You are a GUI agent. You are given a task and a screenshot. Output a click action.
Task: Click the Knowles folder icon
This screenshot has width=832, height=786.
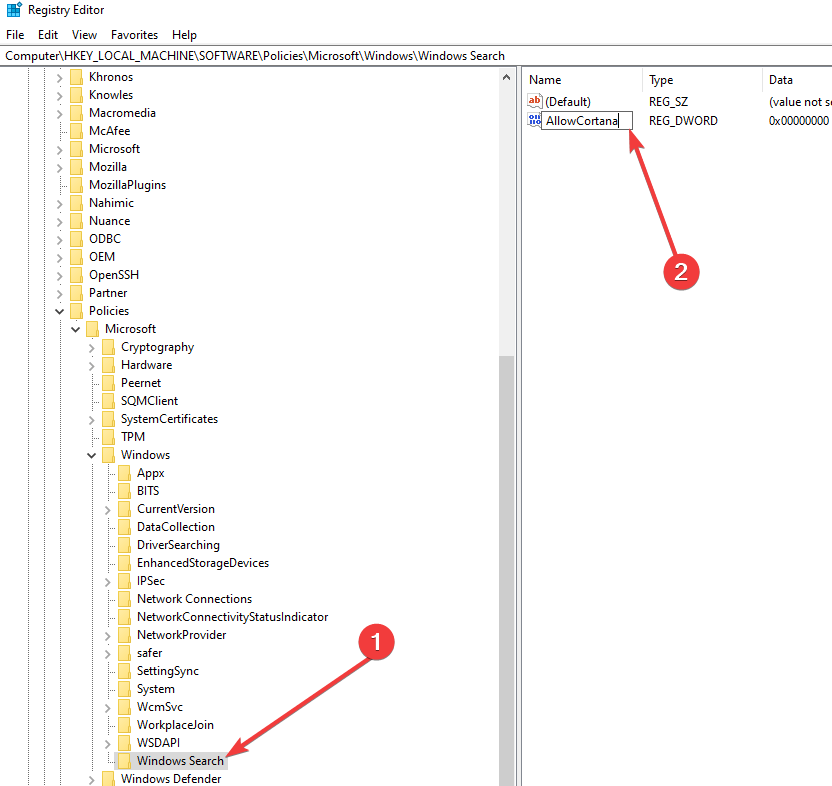[77, 95]
